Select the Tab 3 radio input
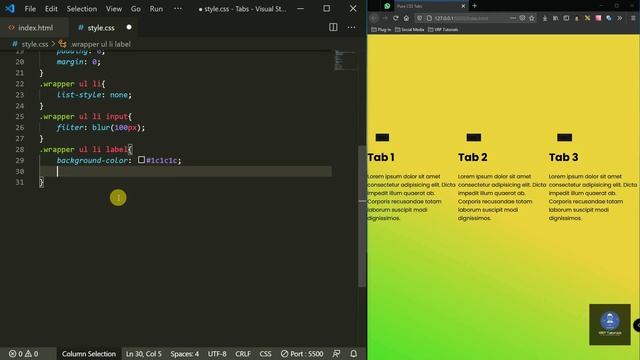This screenshot has width=640, height=360. tap(564, 137)
